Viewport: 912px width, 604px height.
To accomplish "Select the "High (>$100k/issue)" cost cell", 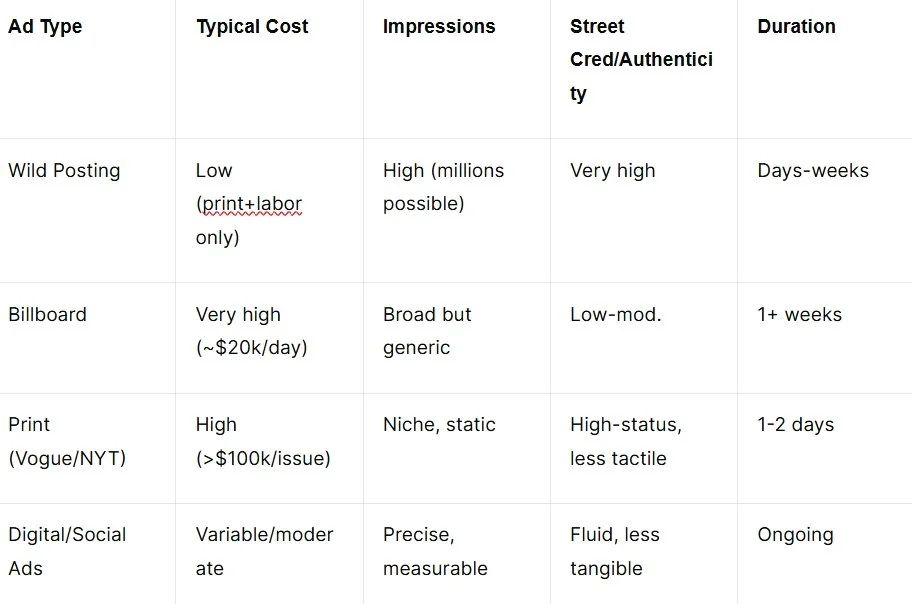I will 263,441.
